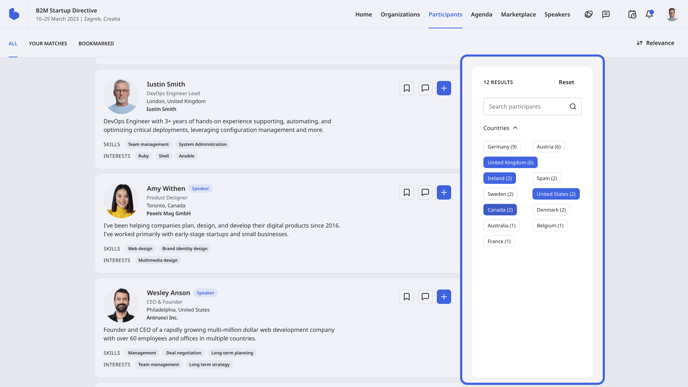Deselect Ireland (2) filter

(x=499, y=178)
